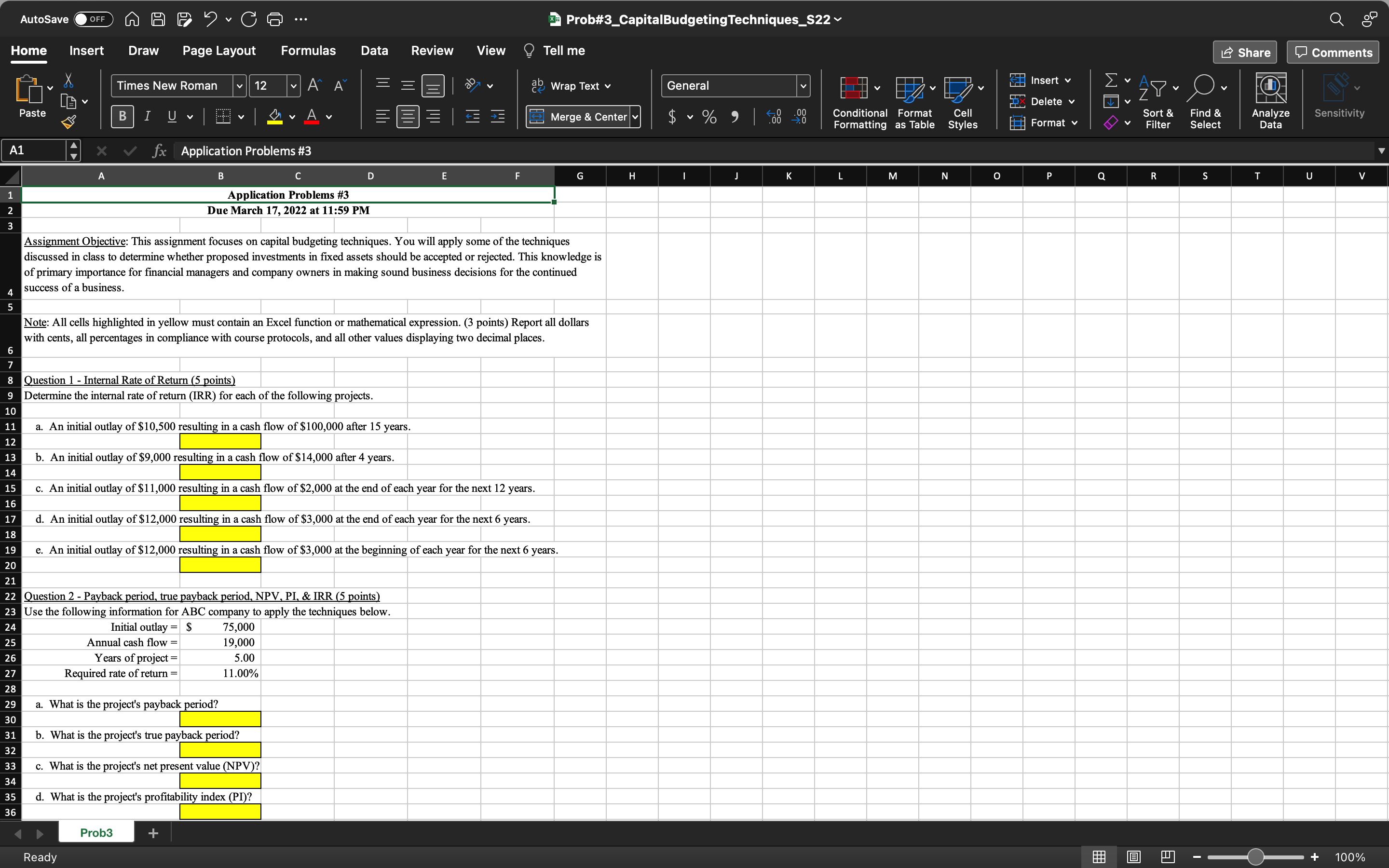Screen dimensions: 1389x868
Task: Select the Prob3 sheet tab
Action: (96, 832)
